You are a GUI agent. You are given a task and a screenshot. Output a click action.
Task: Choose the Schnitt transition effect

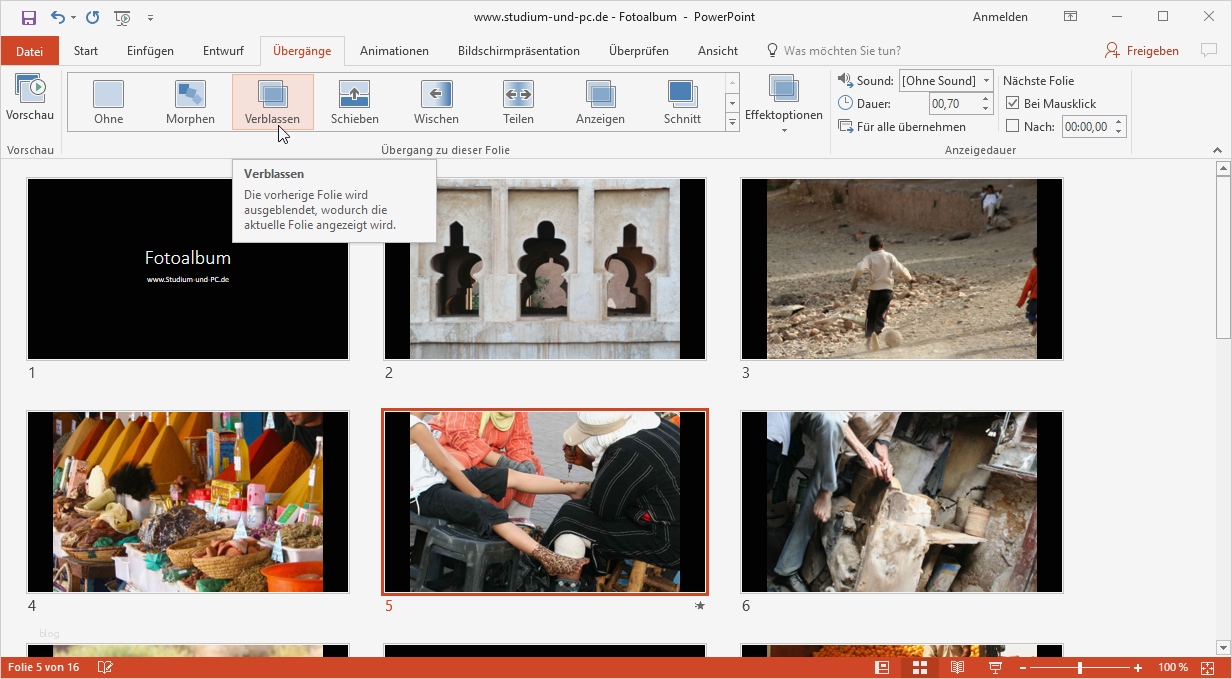coord(682,100)
